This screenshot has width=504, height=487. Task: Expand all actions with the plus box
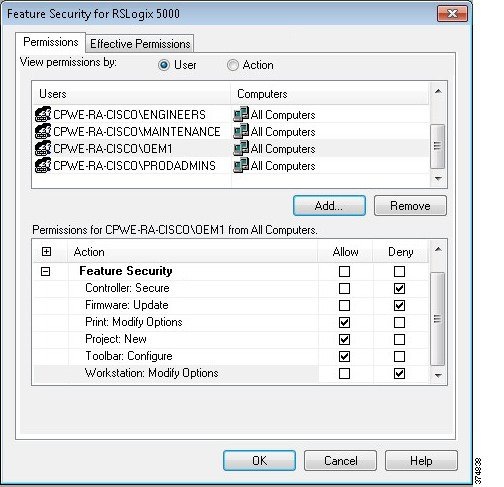(46, 252)
